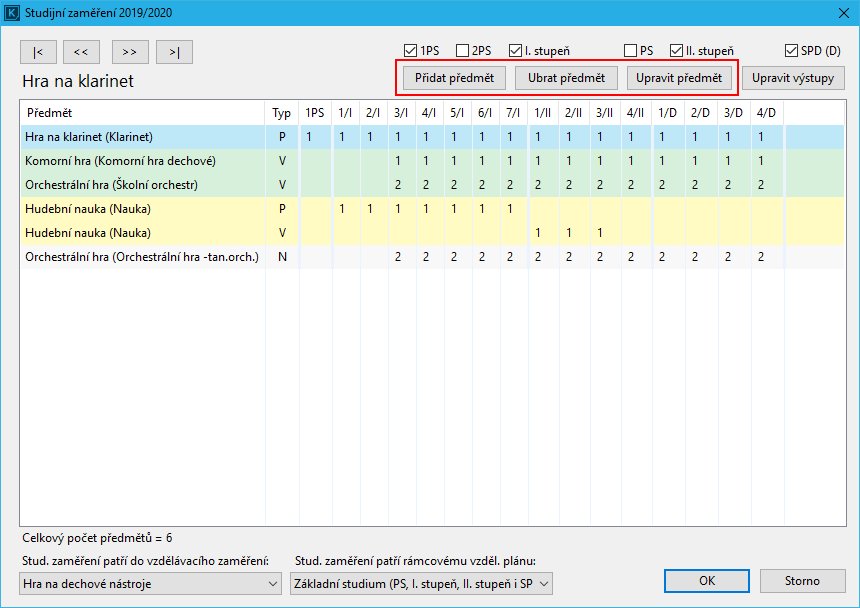The image size is (860, 608).
Task: Jump to last record with >| button
Action: coord(174,52)
